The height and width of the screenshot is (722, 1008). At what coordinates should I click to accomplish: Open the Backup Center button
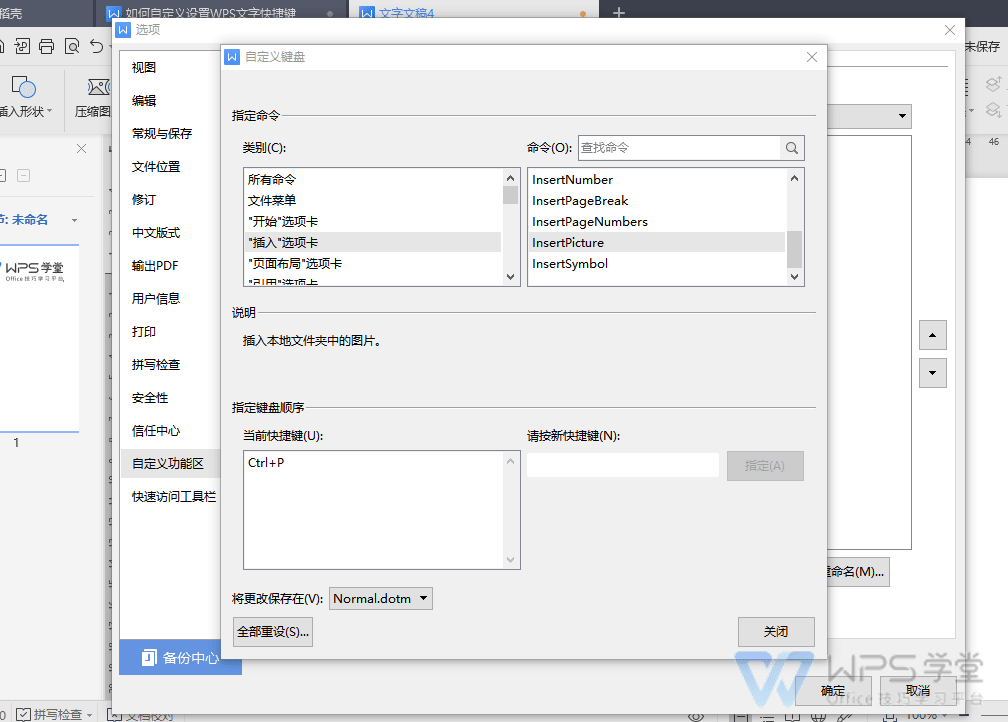click(x=180, y=657)
